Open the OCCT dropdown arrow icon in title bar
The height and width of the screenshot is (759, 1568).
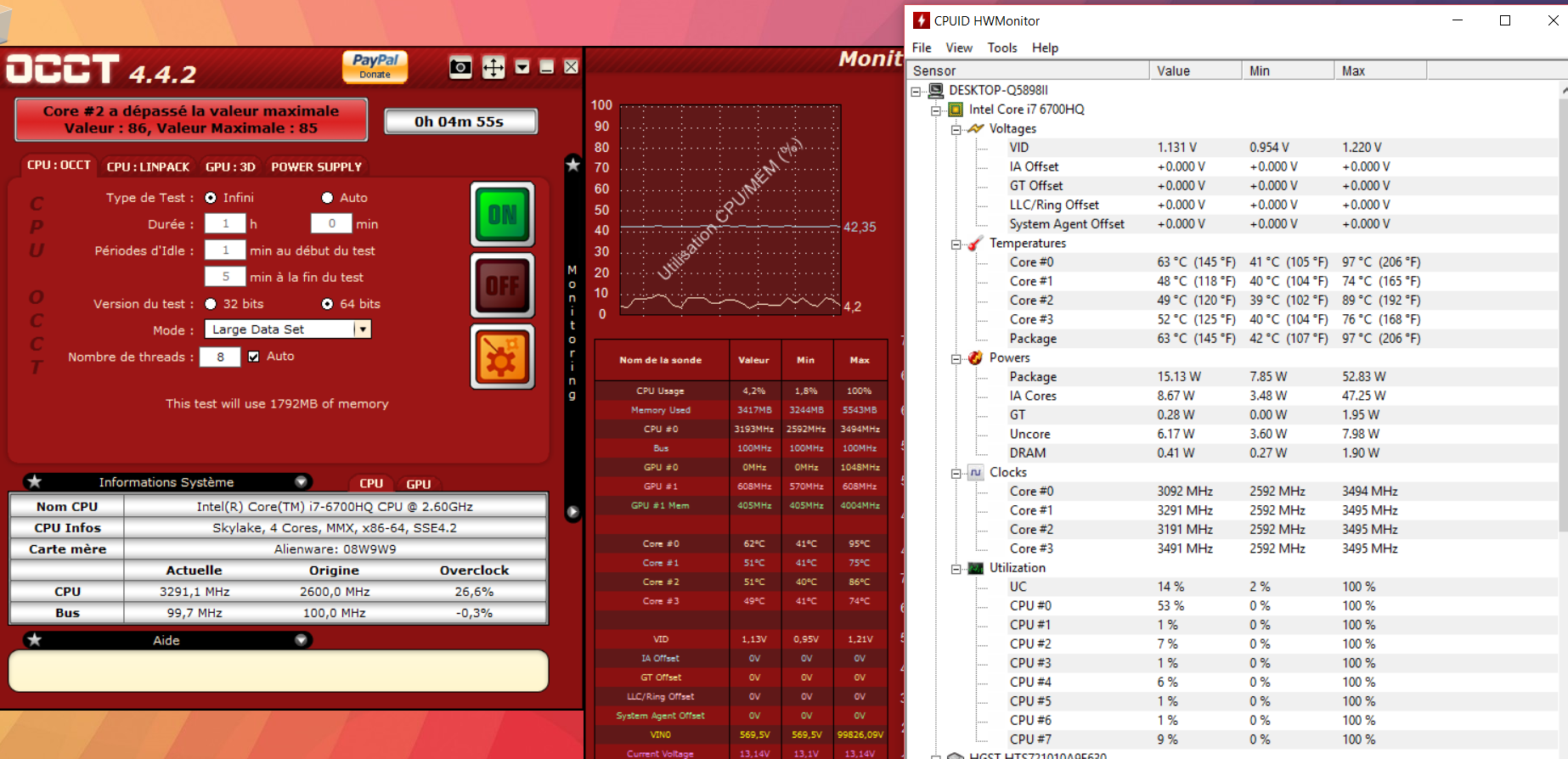coord(522,66)
